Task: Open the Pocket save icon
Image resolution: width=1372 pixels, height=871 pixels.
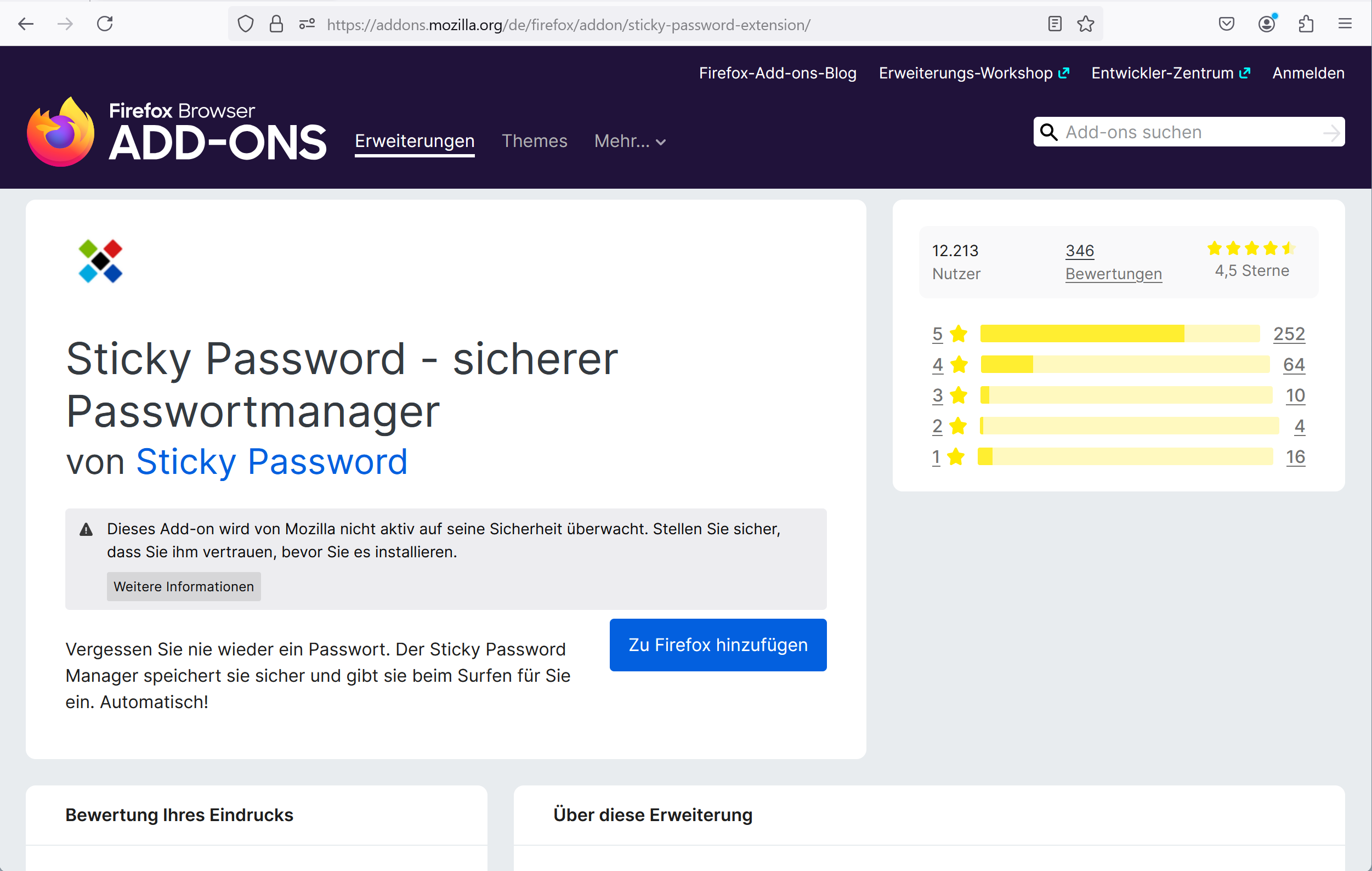Action: (1227, 24)
